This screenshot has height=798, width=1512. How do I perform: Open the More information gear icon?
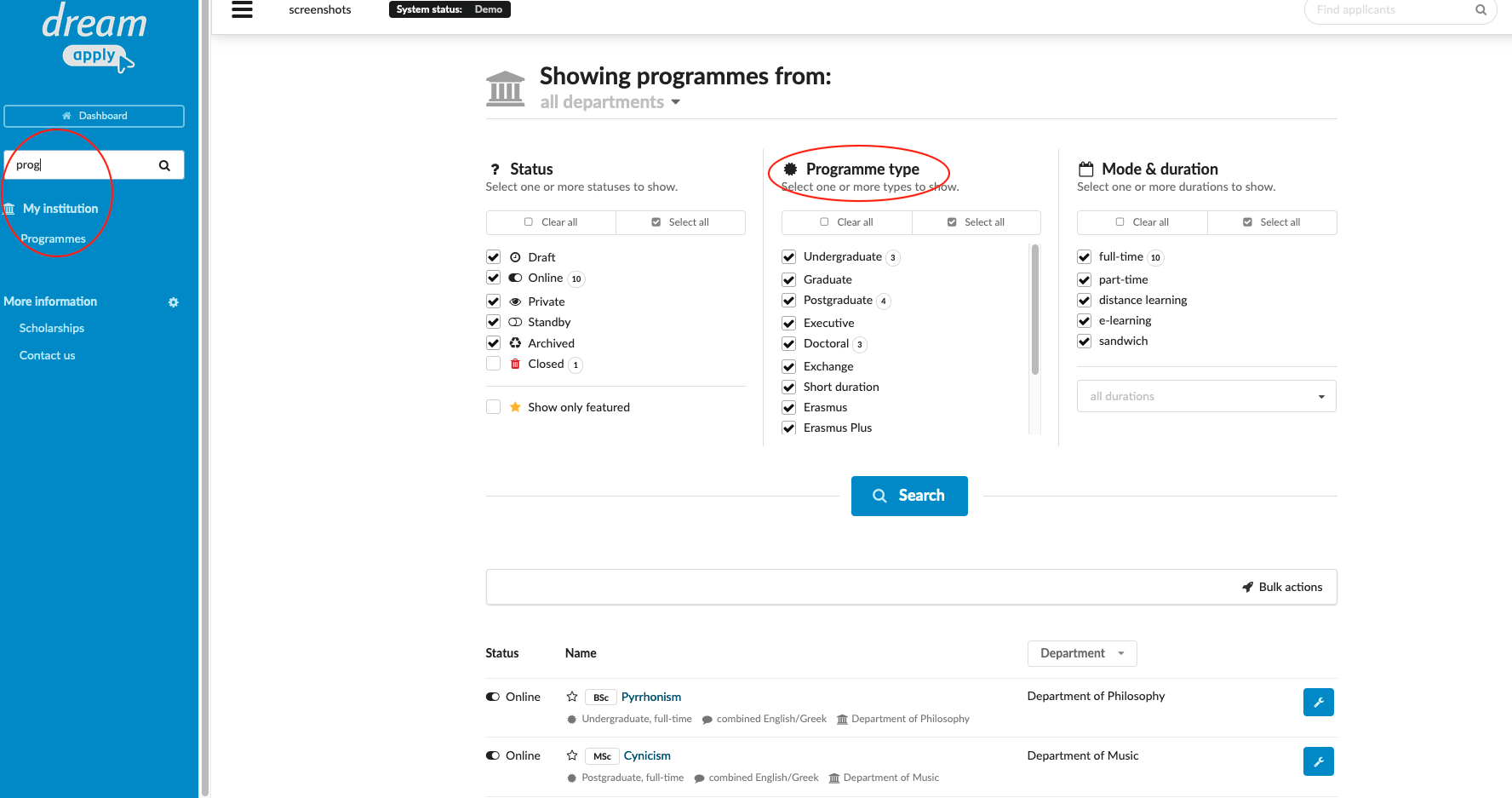(x=174, y=302)
